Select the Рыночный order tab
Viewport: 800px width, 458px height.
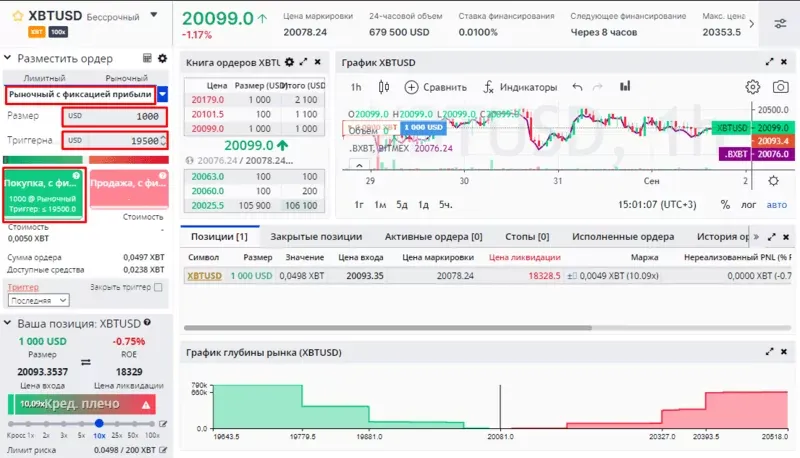[127, 78]
